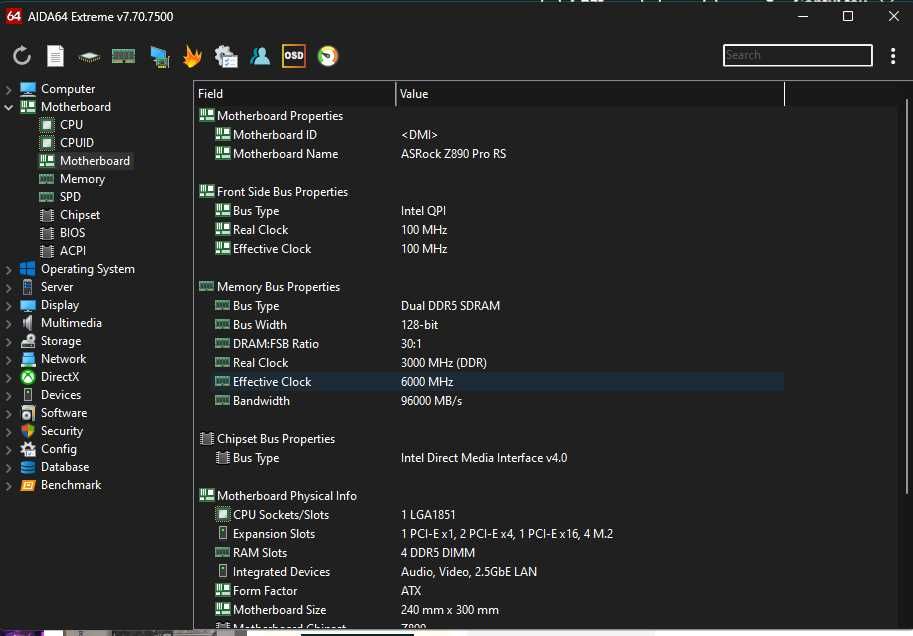Open the CPU chip toolbar icon

(89, 56)
